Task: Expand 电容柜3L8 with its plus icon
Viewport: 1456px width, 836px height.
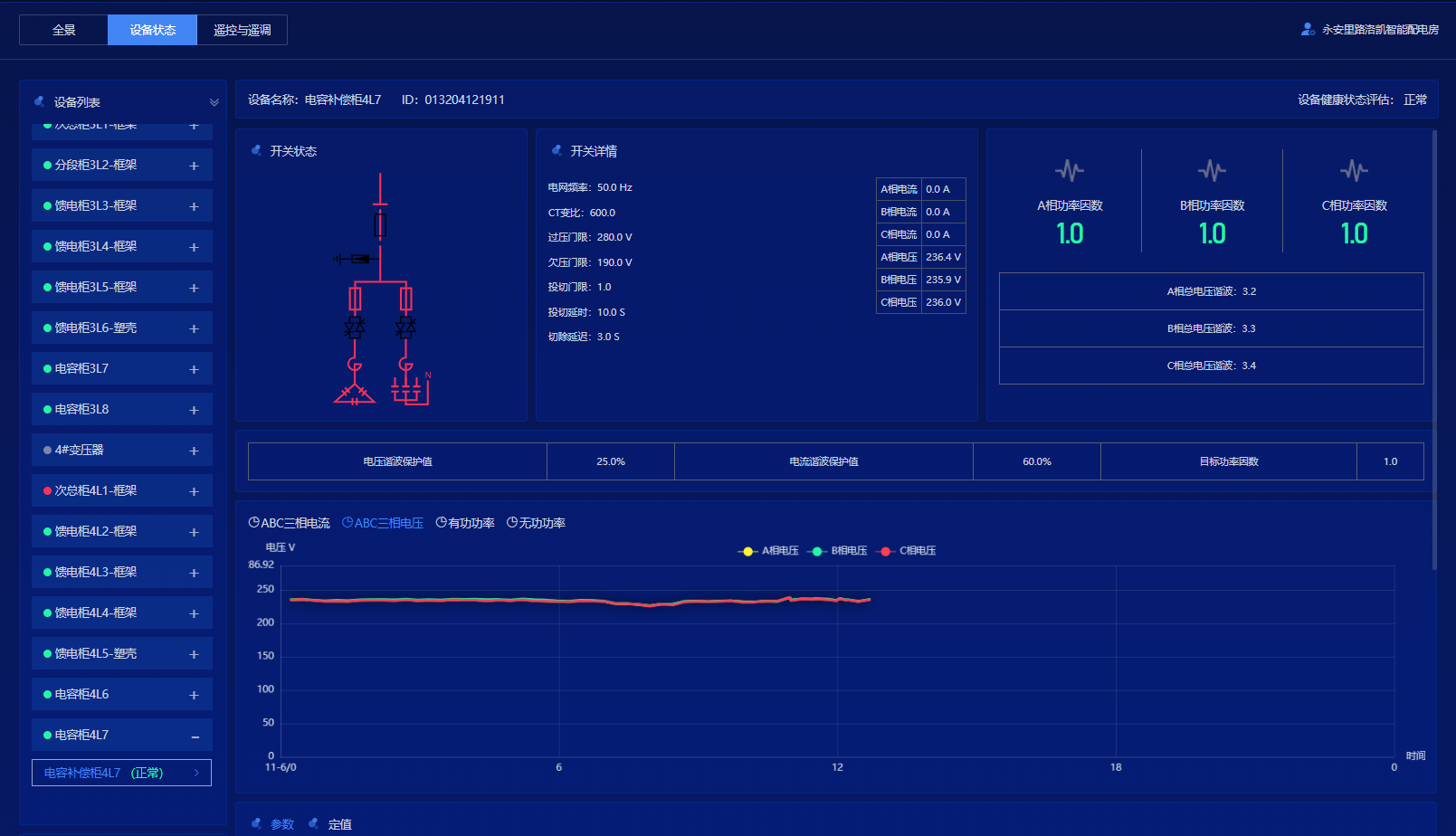Action: [194, 410]
